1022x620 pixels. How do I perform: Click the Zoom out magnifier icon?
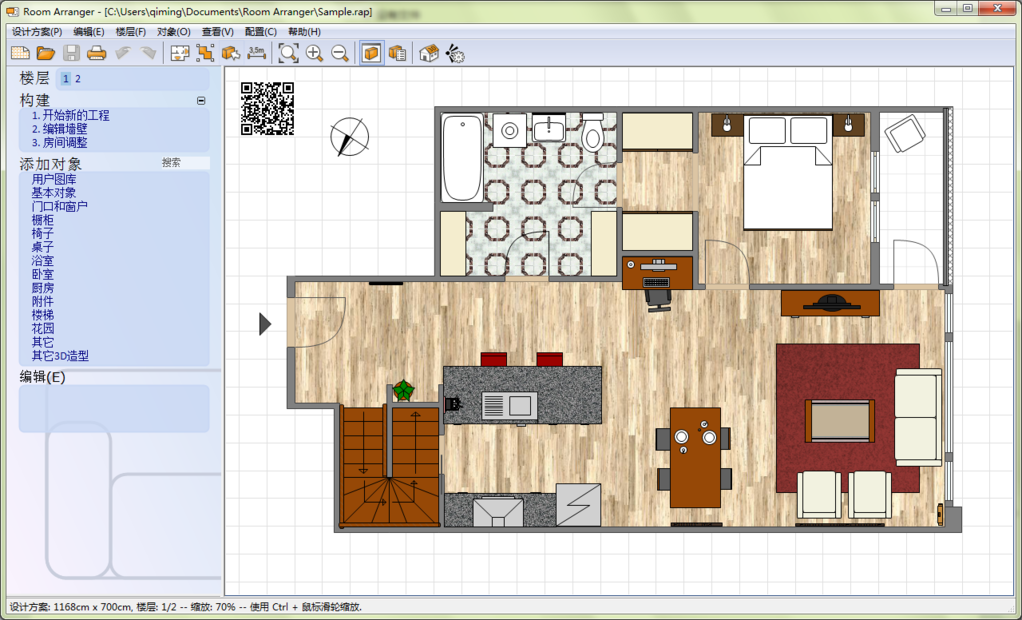point(340,53)
